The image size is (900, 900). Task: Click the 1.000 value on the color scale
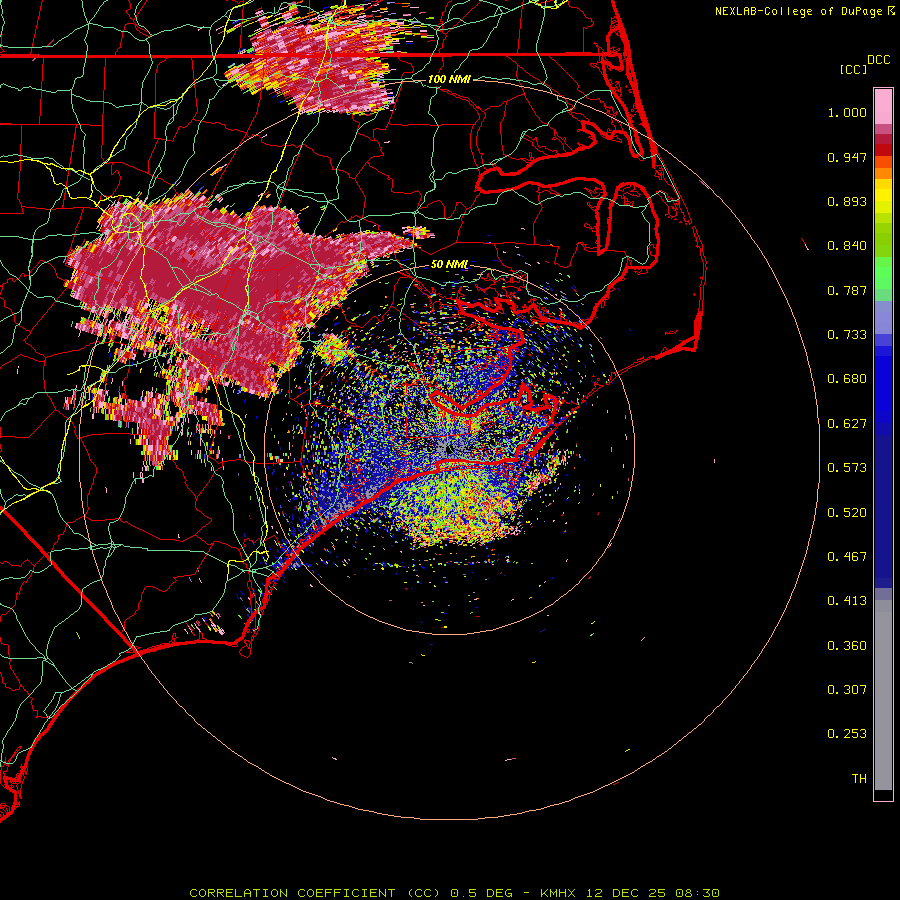[x=847, y=112]
